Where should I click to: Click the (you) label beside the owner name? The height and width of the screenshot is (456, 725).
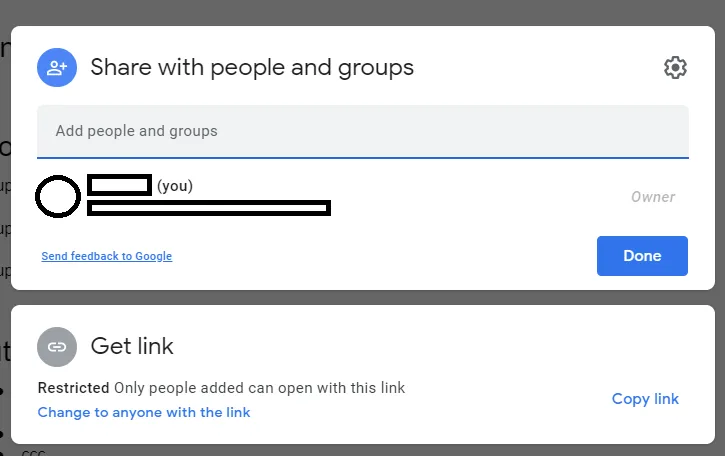click(175, 186)
